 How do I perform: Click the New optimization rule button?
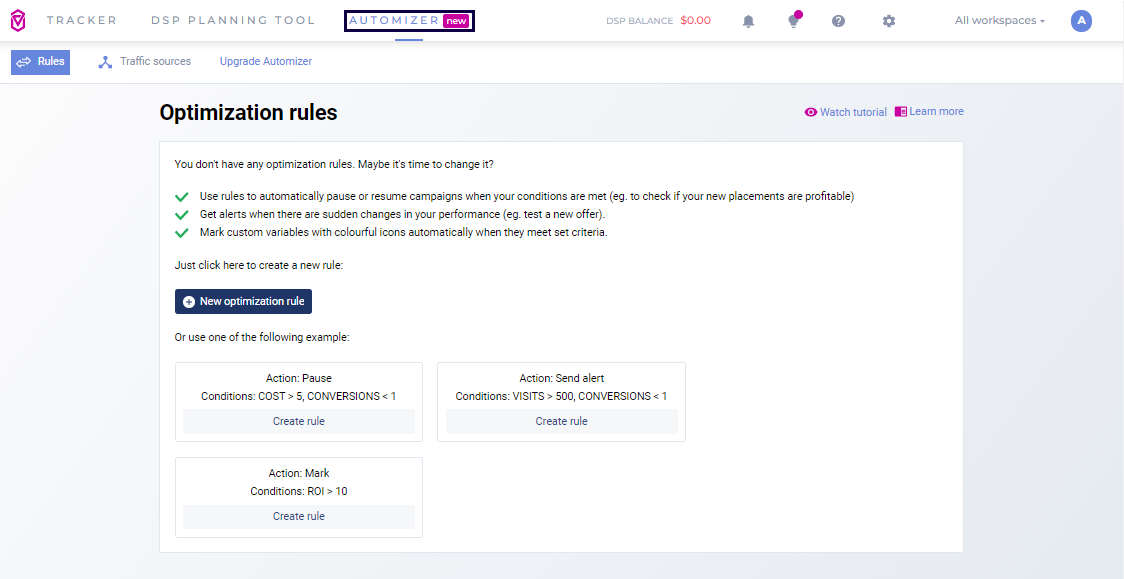(243, 301)
